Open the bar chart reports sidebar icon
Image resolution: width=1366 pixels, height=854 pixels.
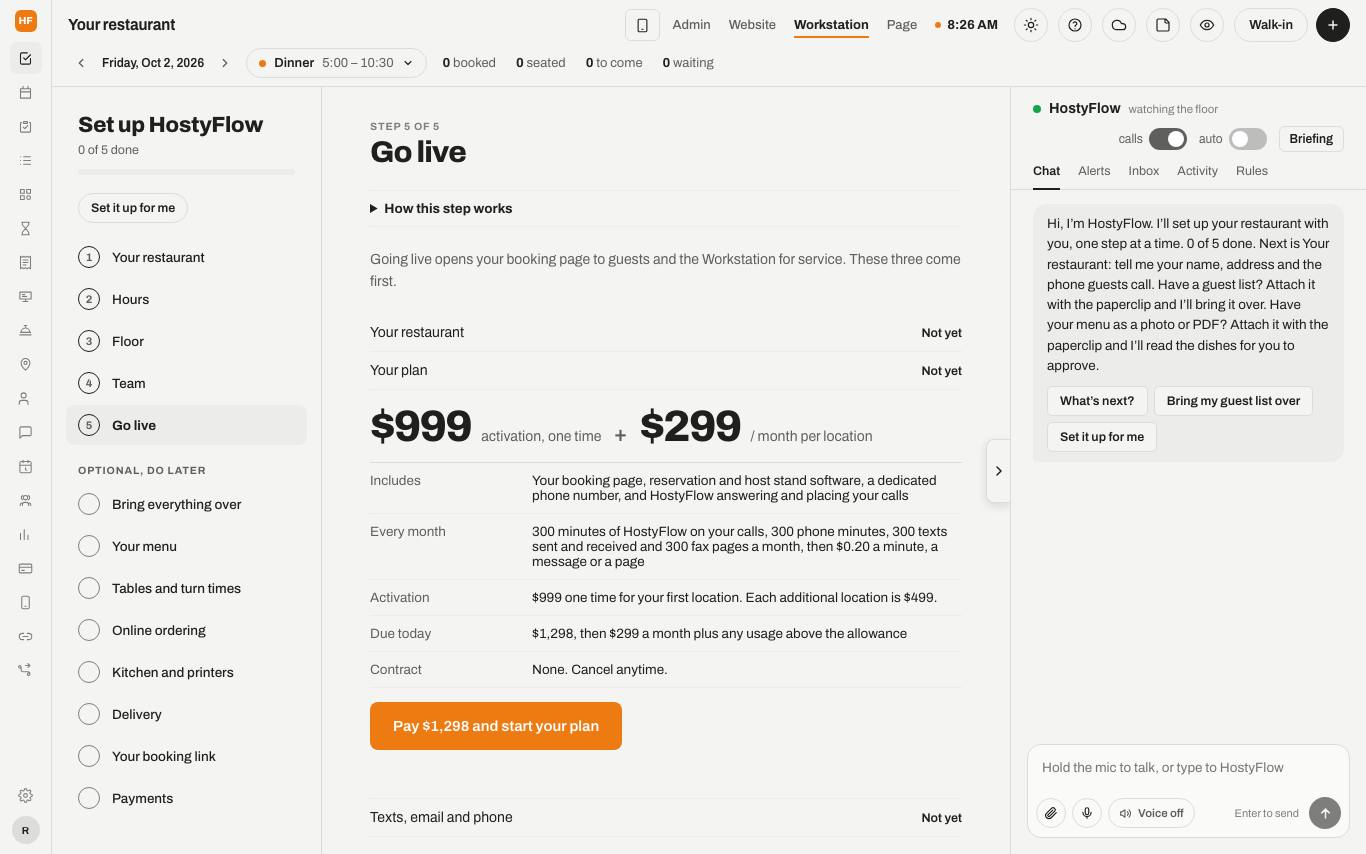click(x=26, y=535)
